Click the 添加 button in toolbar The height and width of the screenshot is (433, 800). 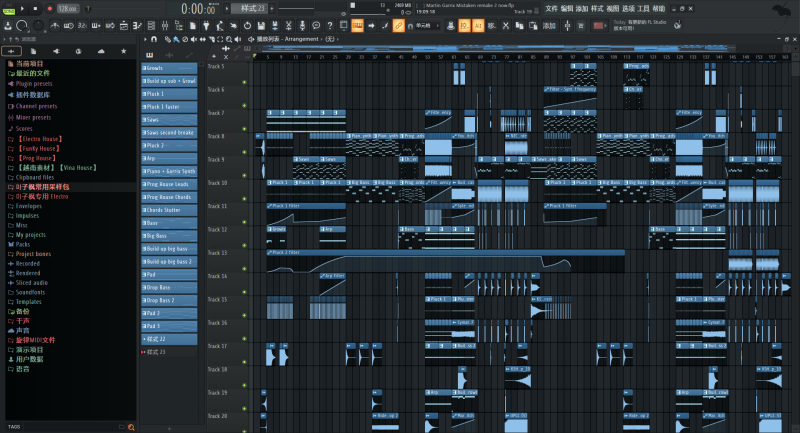pos(549,26)
